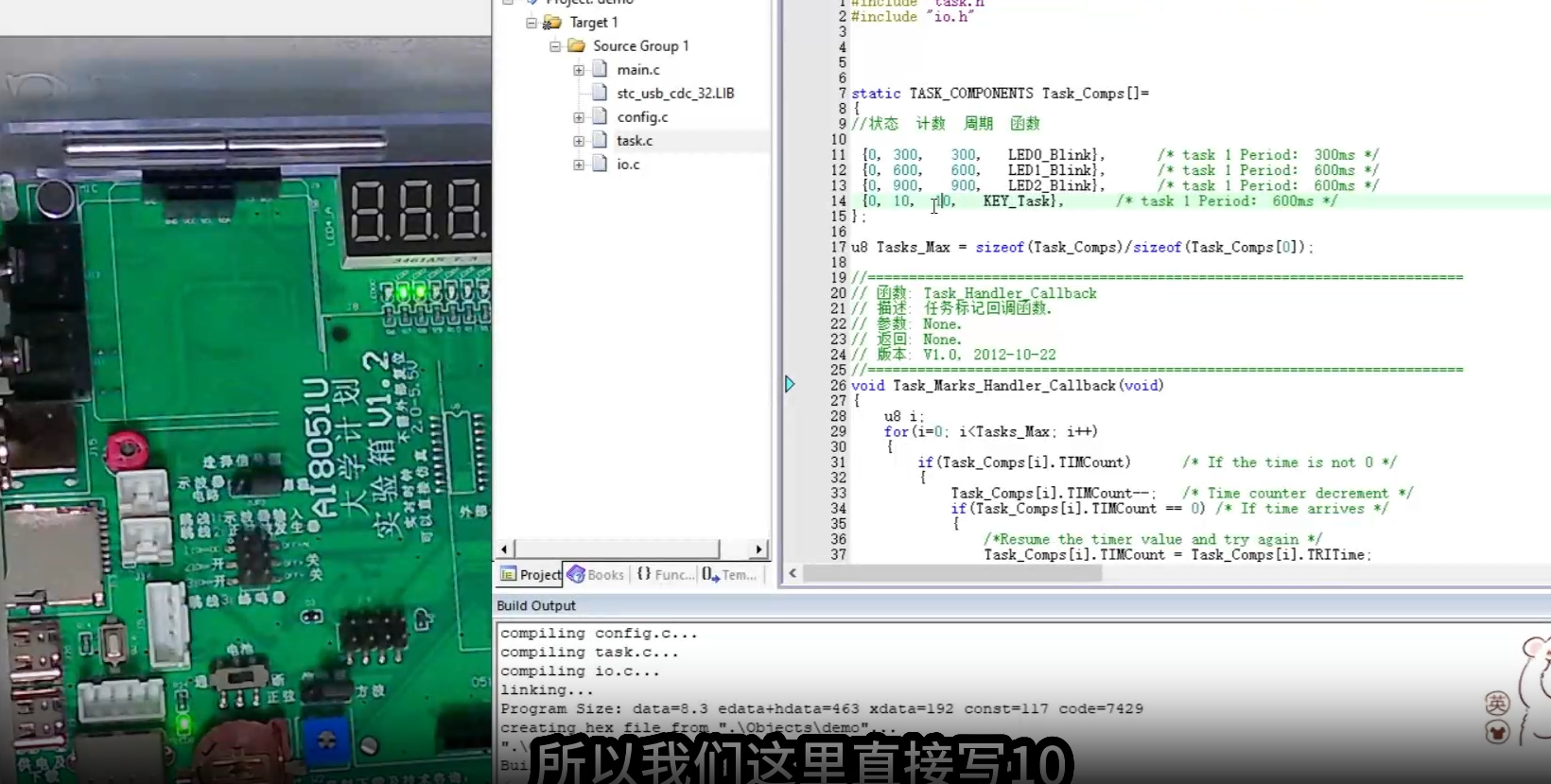This screenshot has height=784, width=1551.
Task: Expand the config.c file node
Action: pos(579,117)
